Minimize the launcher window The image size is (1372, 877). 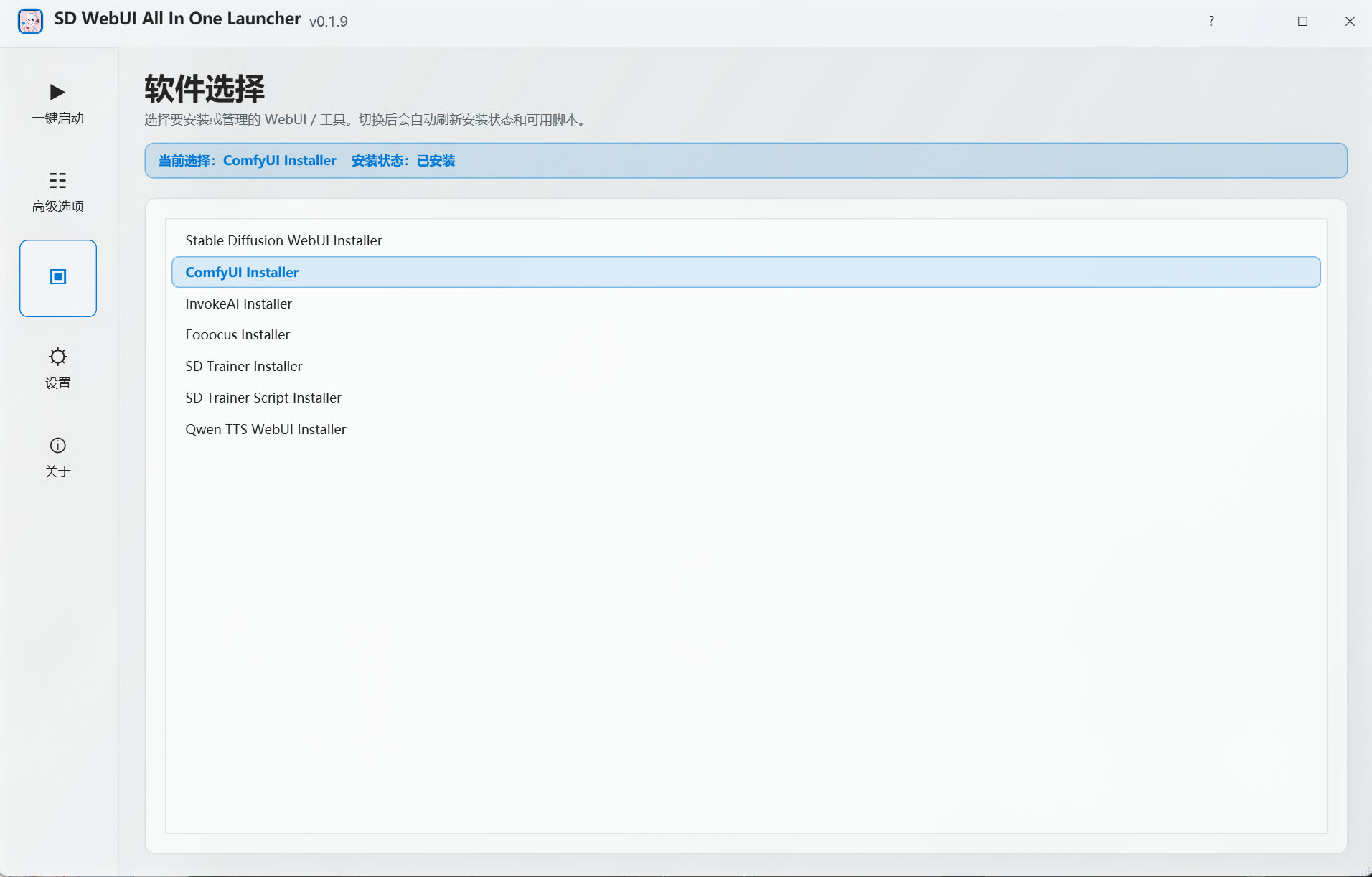pos(1255,21)
